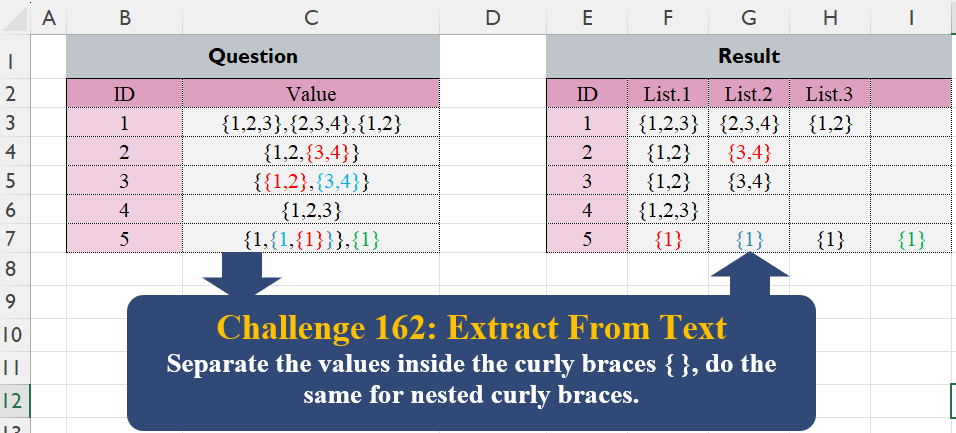Click the Result merged header cell
Image resolution: width=956 pixels, height=433 pixels.
(749, 57)
